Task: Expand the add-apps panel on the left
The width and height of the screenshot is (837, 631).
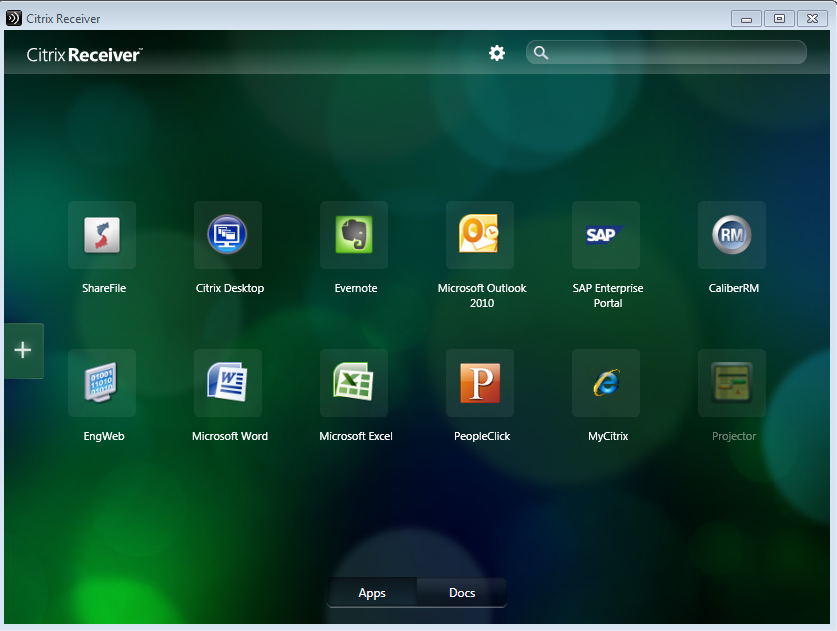Action: point(21,350)
